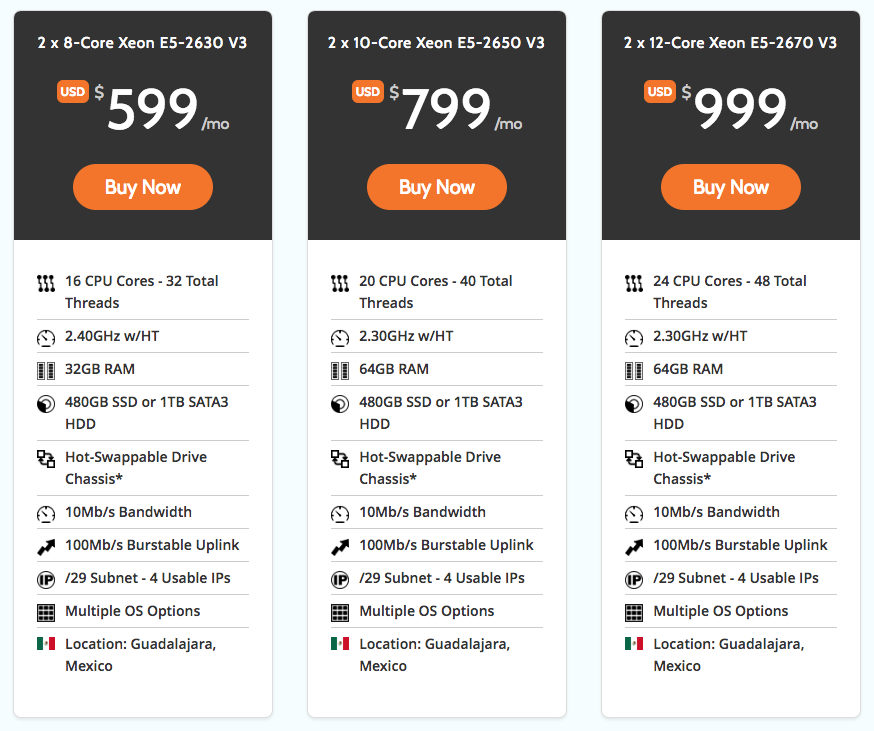The width and height of the screenshot is (874, 731).
Task: Click the bandwidth gauge icon in the $799 plan
Action: click(340, 514)
